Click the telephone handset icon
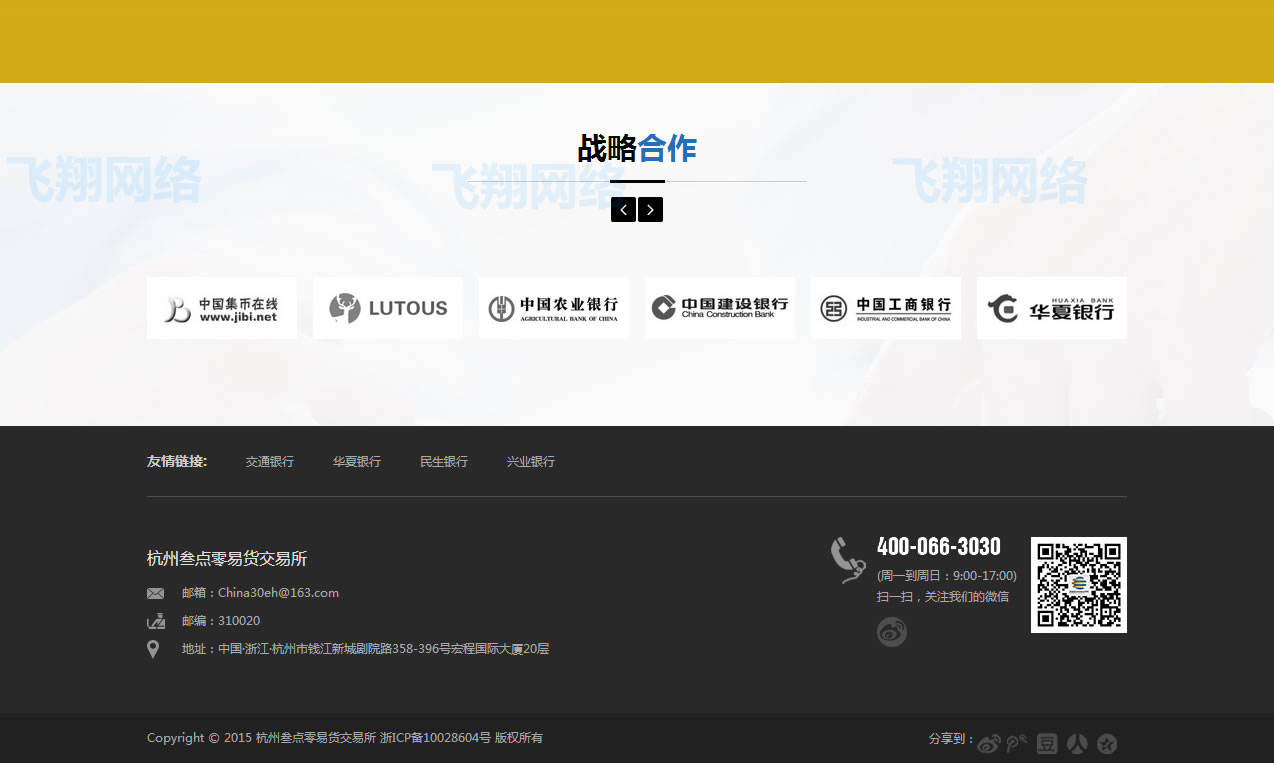1274x763 pixels. (x=847, y=560)
